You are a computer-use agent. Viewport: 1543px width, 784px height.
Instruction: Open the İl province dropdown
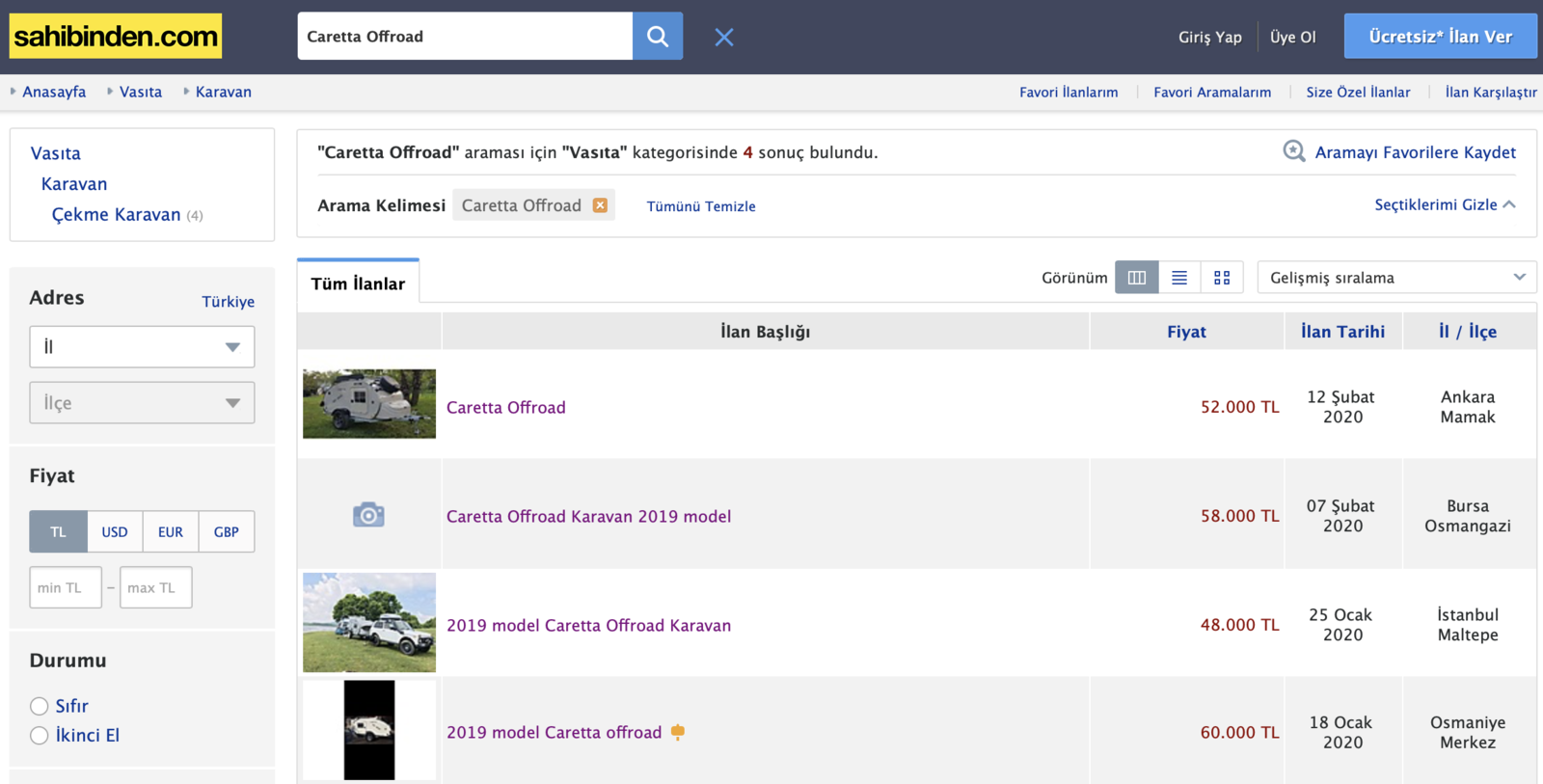click(142, 347)
